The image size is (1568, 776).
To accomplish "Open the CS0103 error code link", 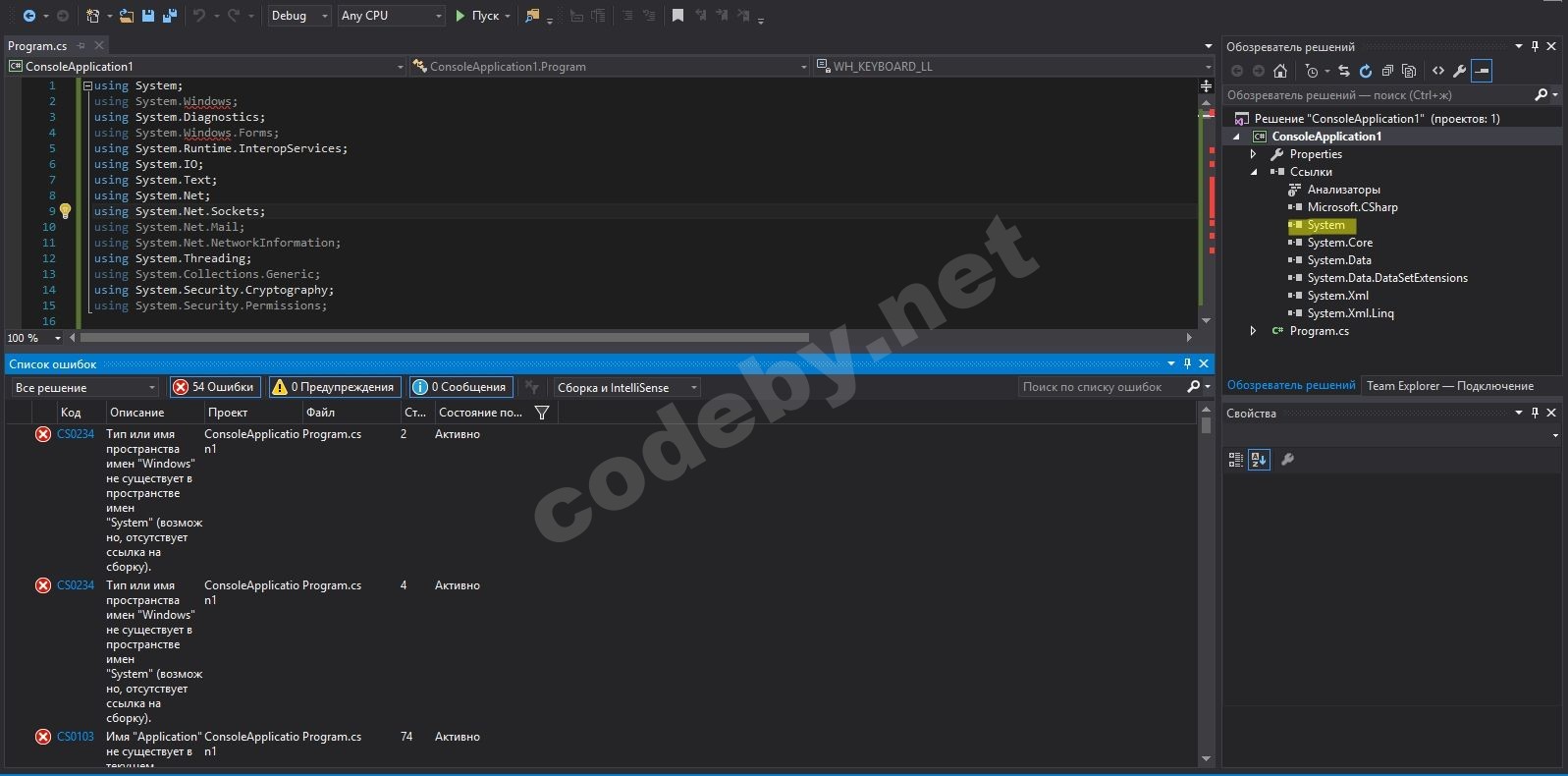I will click(76, 737).
